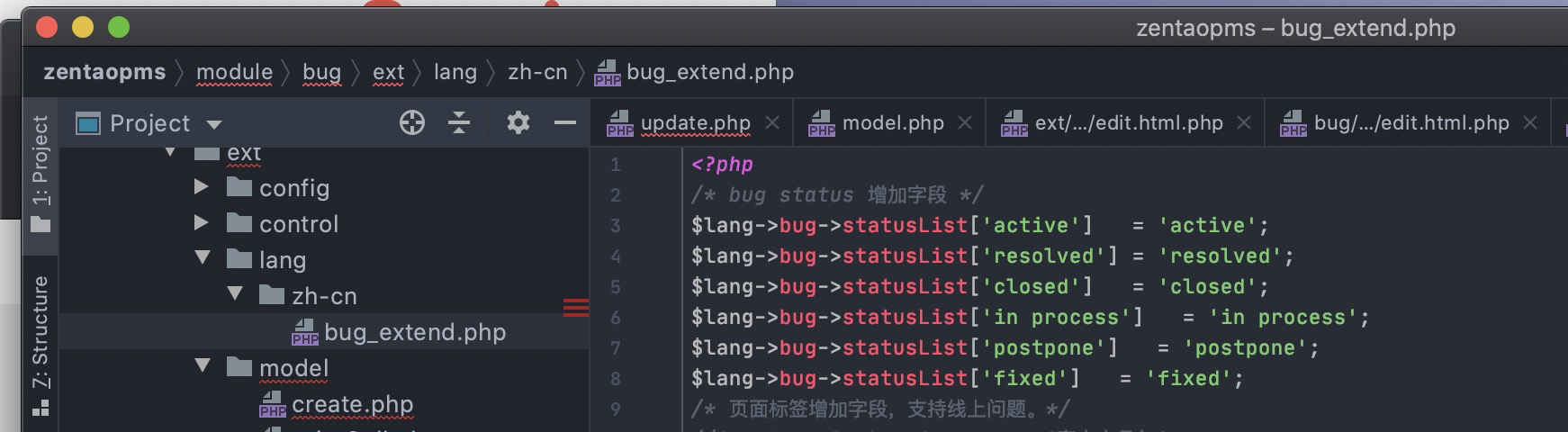The width and height of the screenshot is (1568, 432).
Task: Open the Structure tool window sidebar tab
Action: pyautogui.click(x=41, y=346)
